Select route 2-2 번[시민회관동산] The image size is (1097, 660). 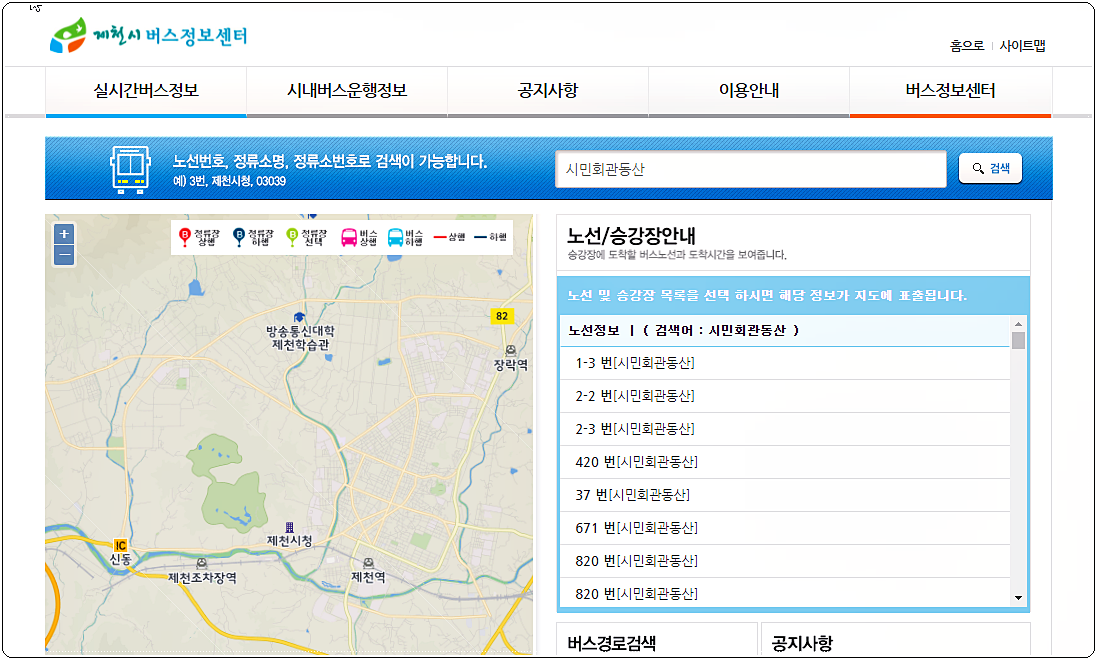(785, 396)
